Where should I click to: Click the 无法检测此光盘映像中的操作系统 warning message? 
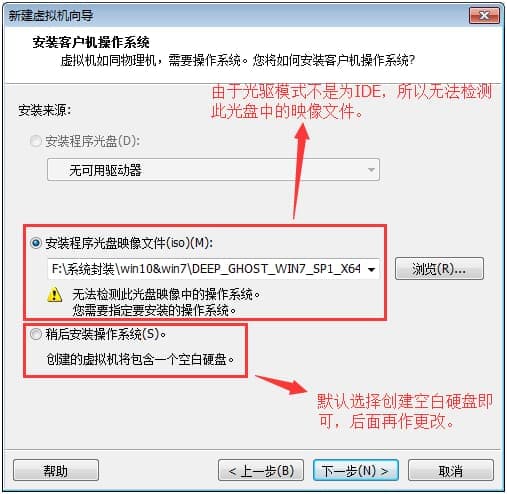click(x=166, y=294)
